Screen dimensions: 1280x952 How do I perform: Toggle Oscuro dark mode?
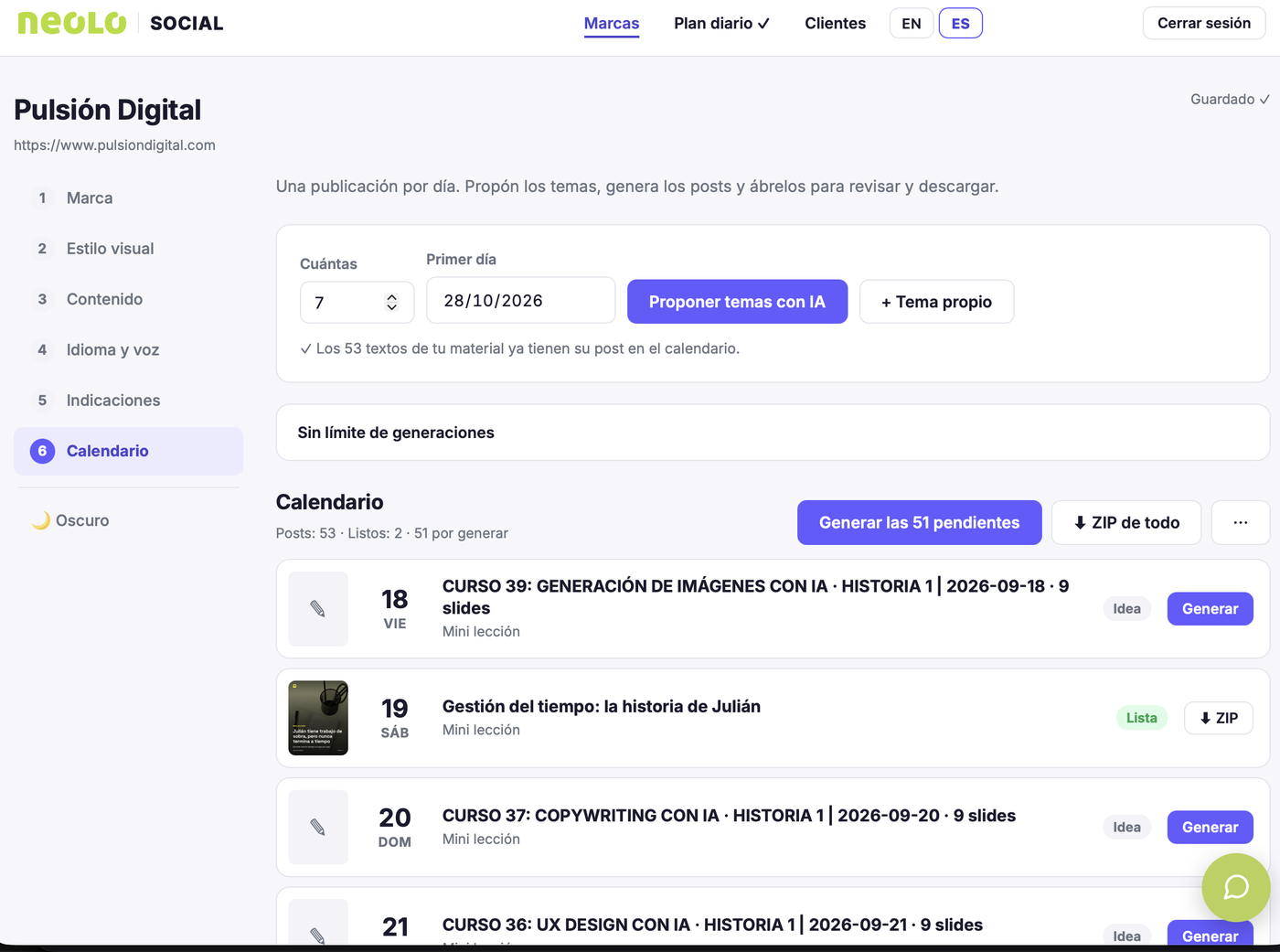pos(70,520)
